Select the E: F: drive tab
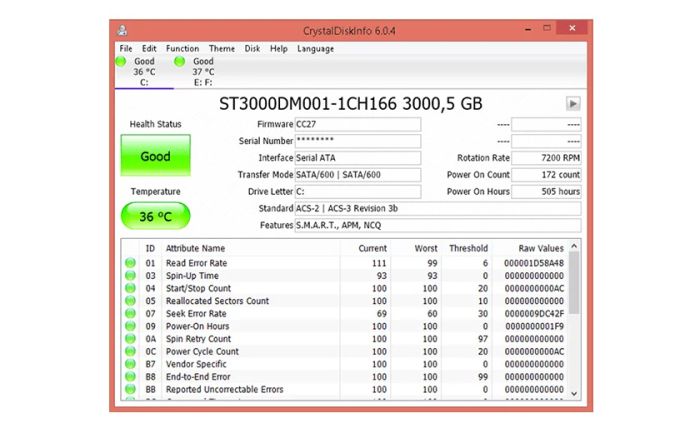This screenshot has width=700, height=428. [x=203, y=71]
